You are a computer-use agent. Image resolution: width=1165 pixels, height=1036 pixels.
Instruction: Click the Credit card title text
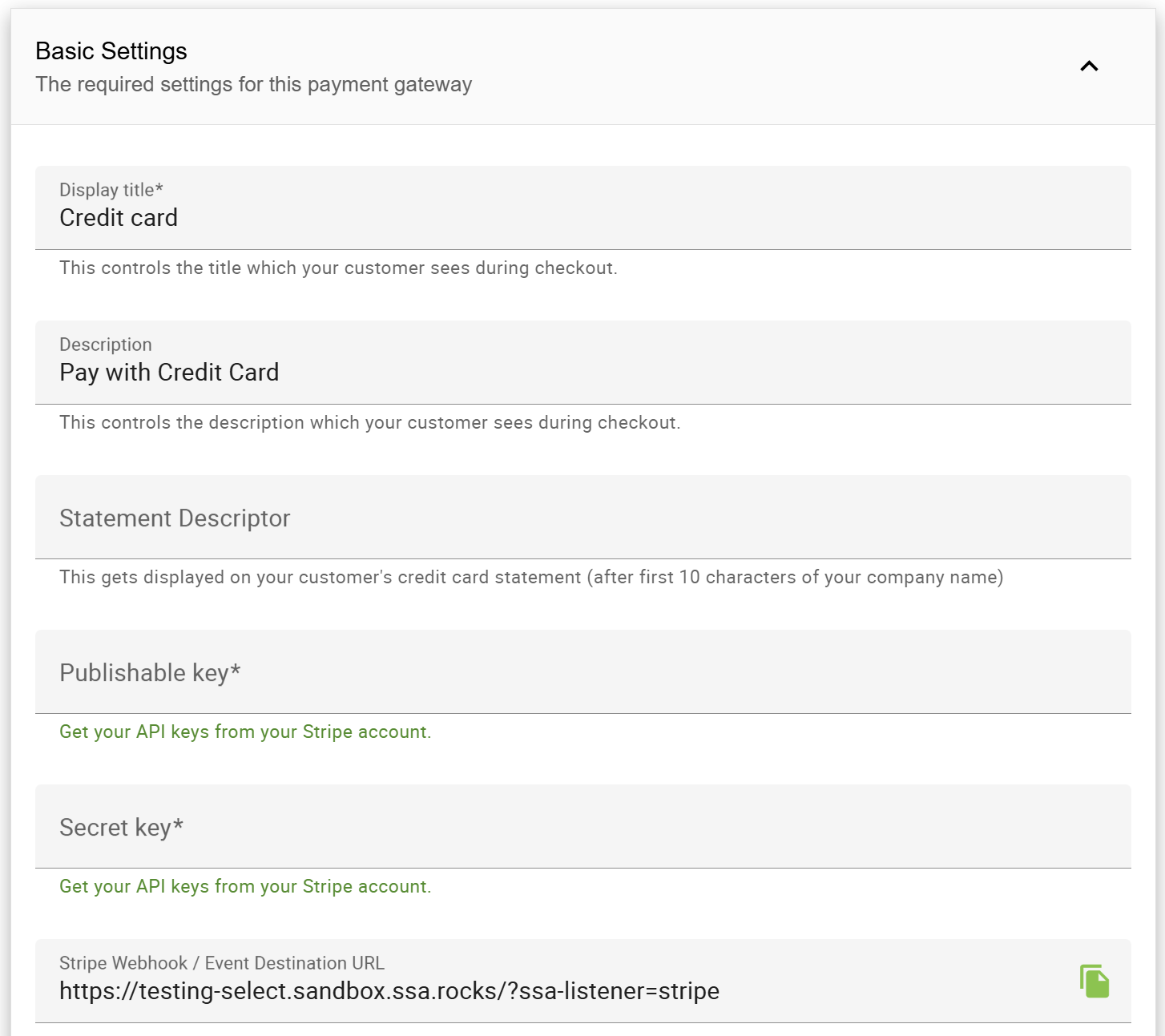point(118,217)
